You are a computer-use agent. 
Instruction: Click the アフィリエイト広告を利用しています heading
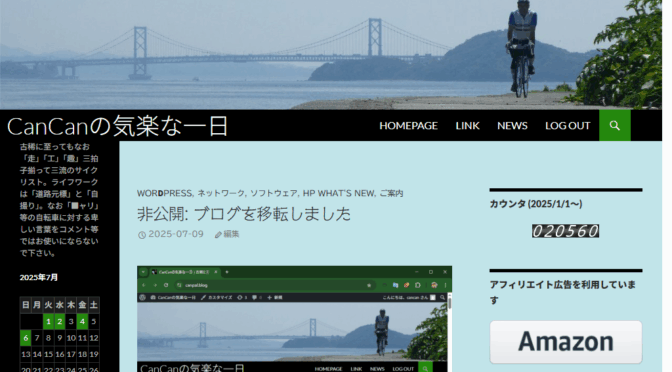(x=563, y=292)
